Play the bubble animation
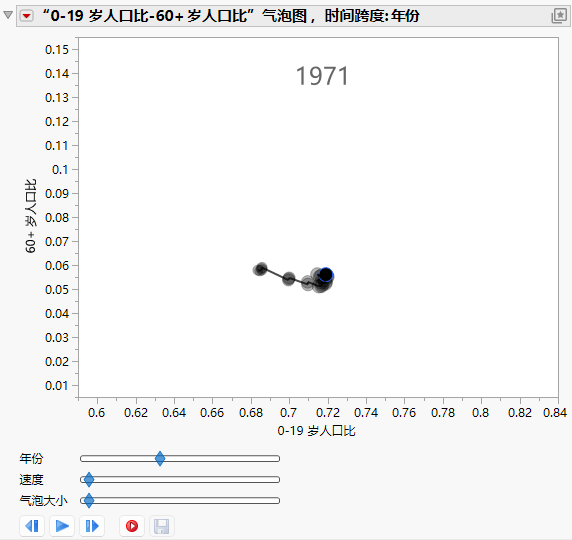The height and width of the screenshot is (540, 572). (62, 526)
